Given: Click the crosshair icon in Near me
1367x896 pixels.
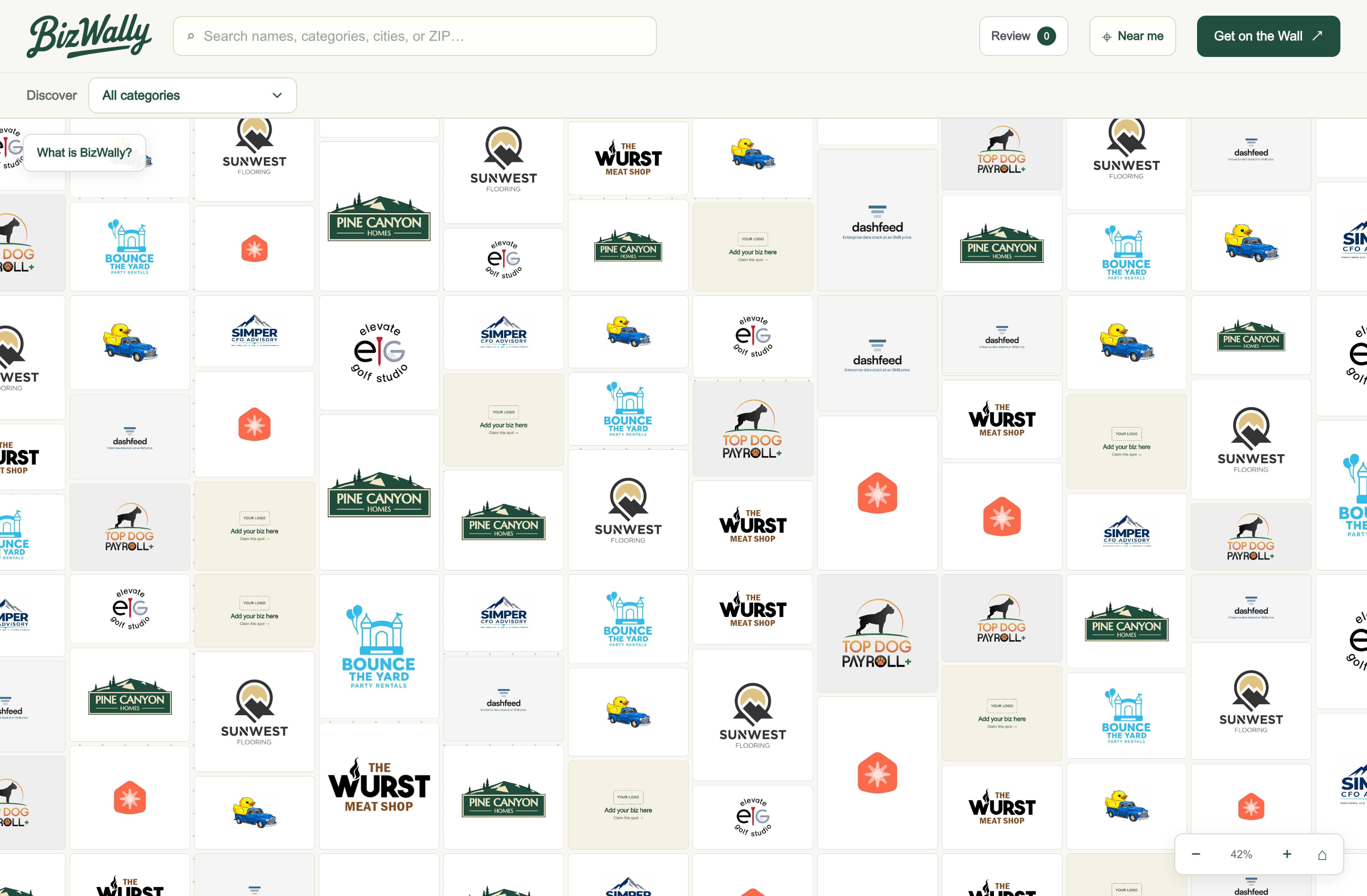Looking at the screenshot, I should point(1107,37).
